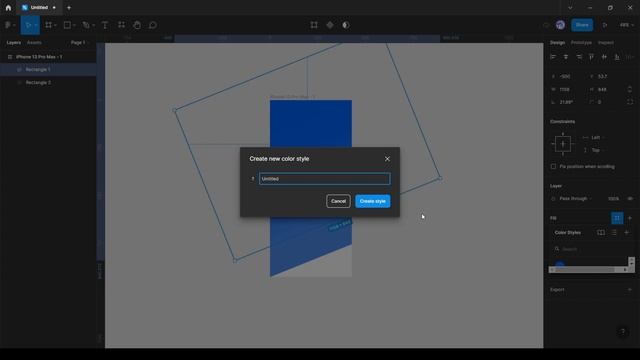Open more alignment options dropdown
Screen dimensions: 640x360
coord(630,57)
